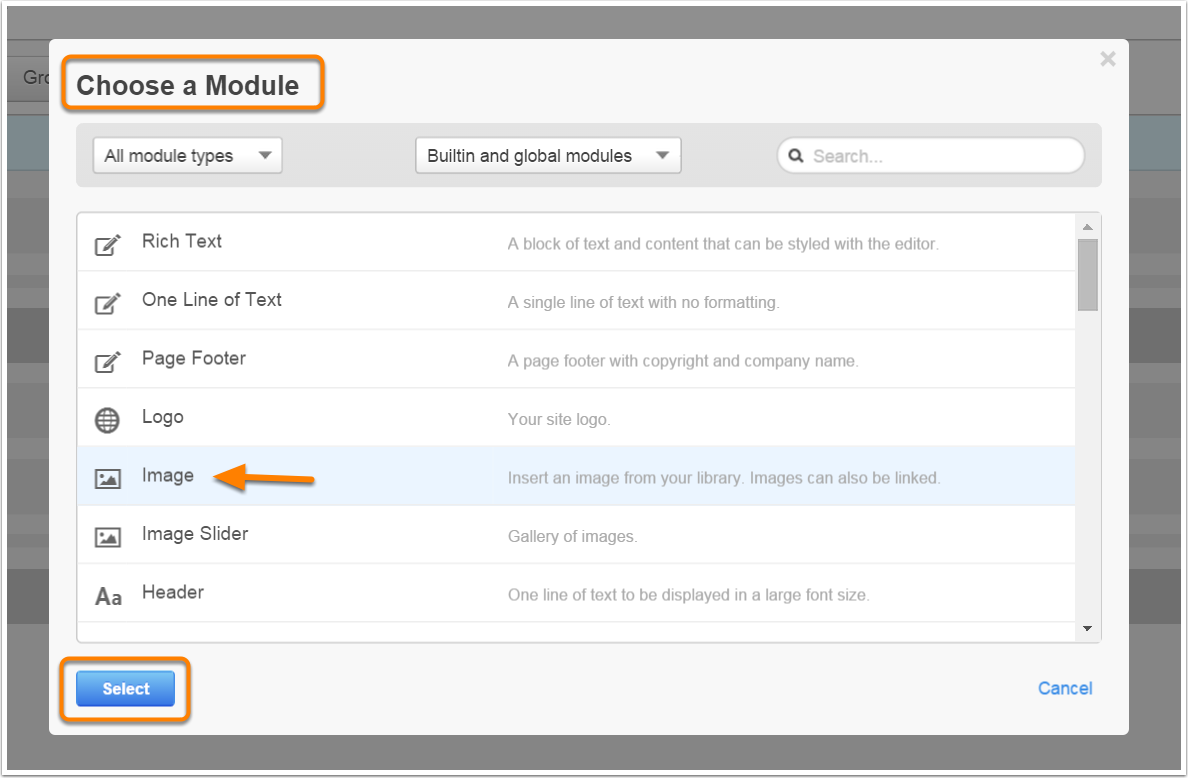The height and width of the screenshot is (778, 1188).
Task: Click the Header 'Aa' icon
Action: click(108, 597)
